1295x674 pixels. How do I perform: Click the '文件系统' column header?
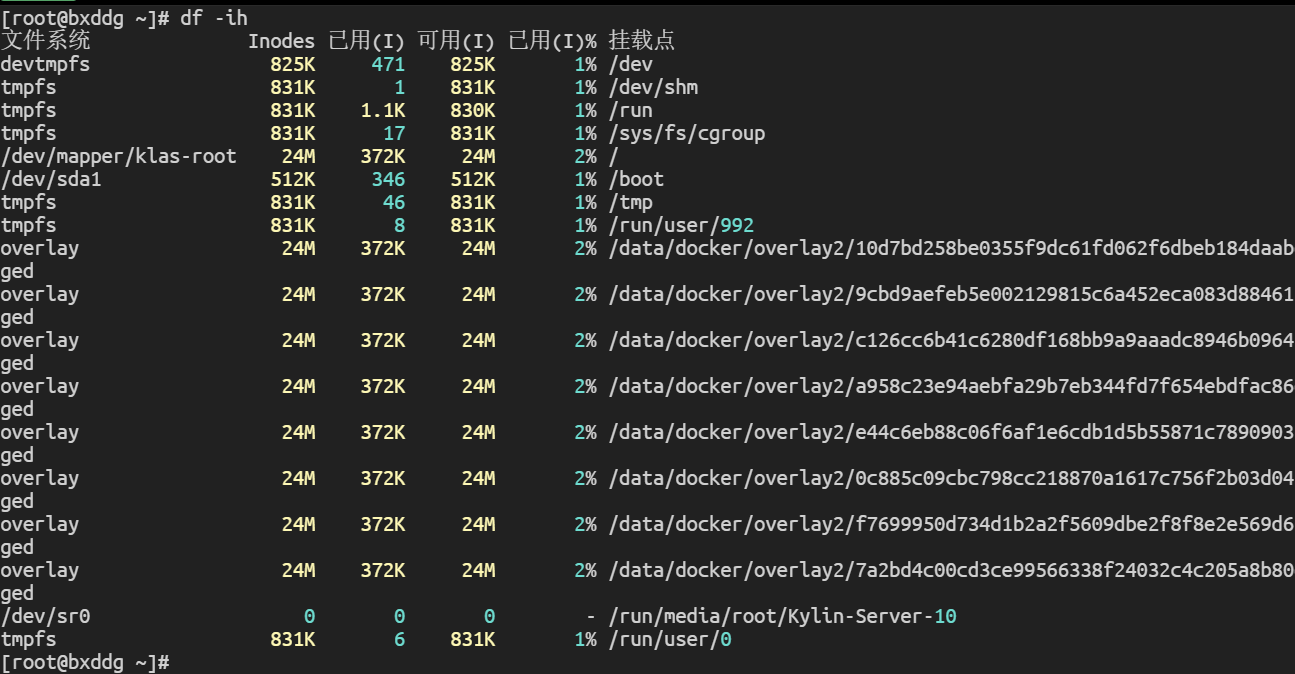point(45,41)
